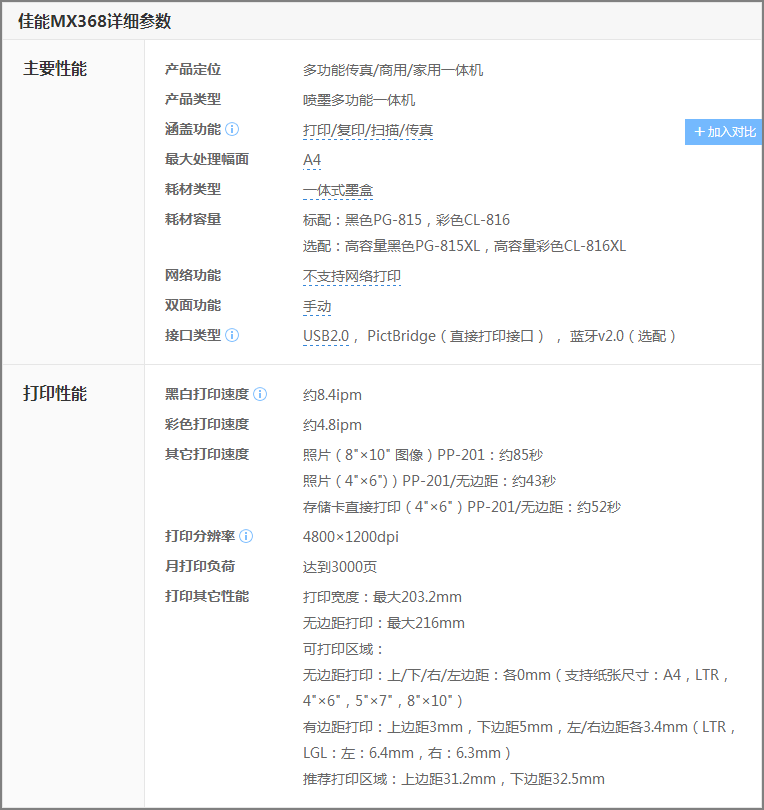This screenshot has width=764, height=810.
Task: Click info icon beside 接口类型
Action: pos(232,335)
